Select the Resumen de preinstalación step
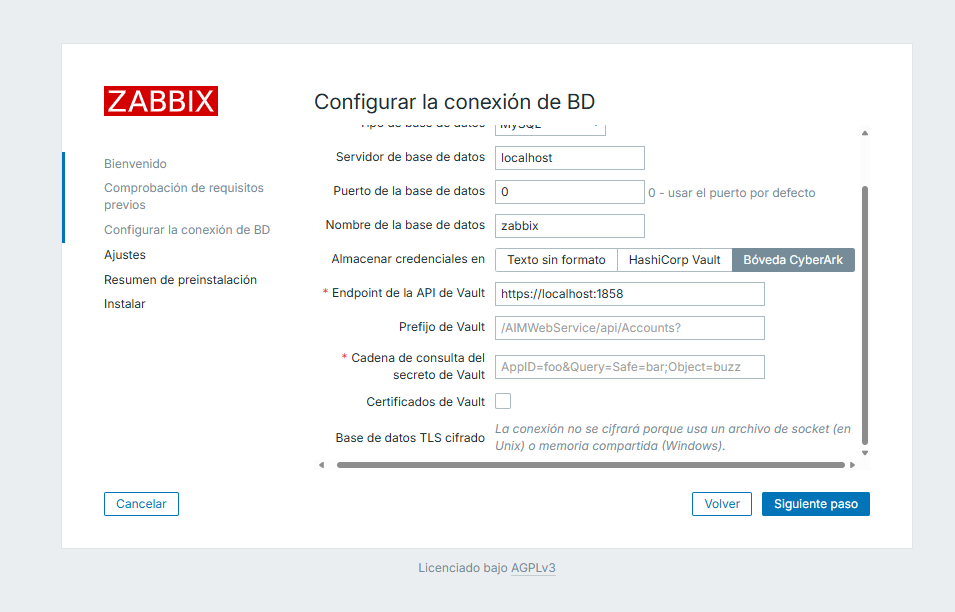Viewport: 955px width, 612px height. [x=180, y=280]
